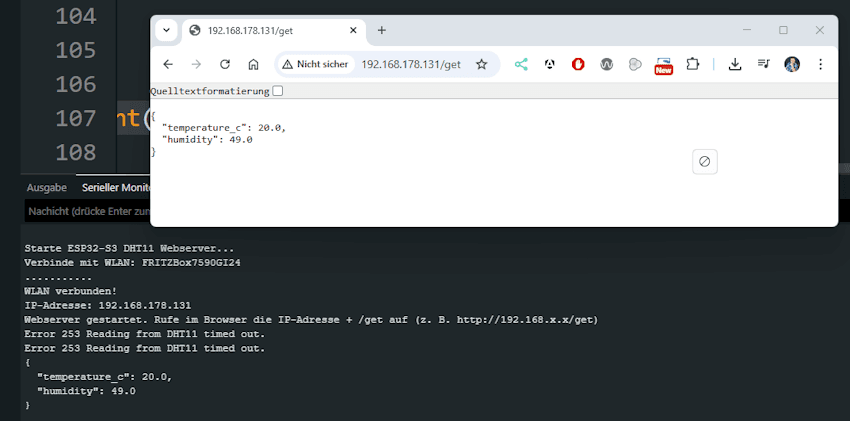Open the tab search dropdown arrow
The width and height of the screenshot is (850, 421).
(x=166, y=30)
